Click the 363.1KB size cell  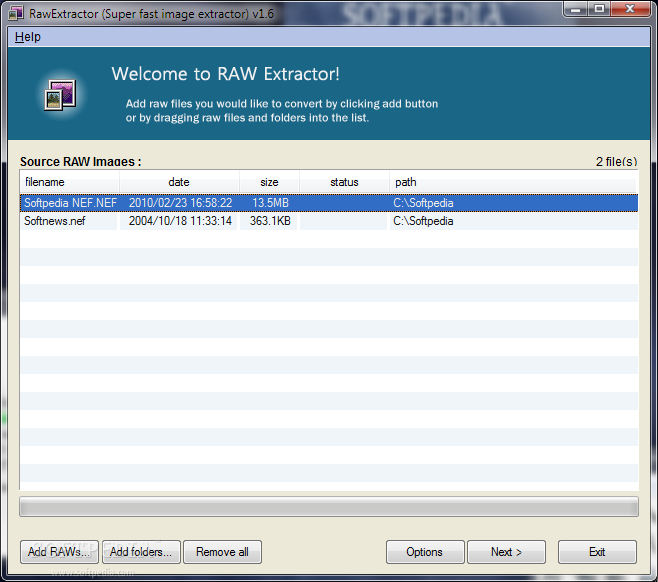coord(270,221)
